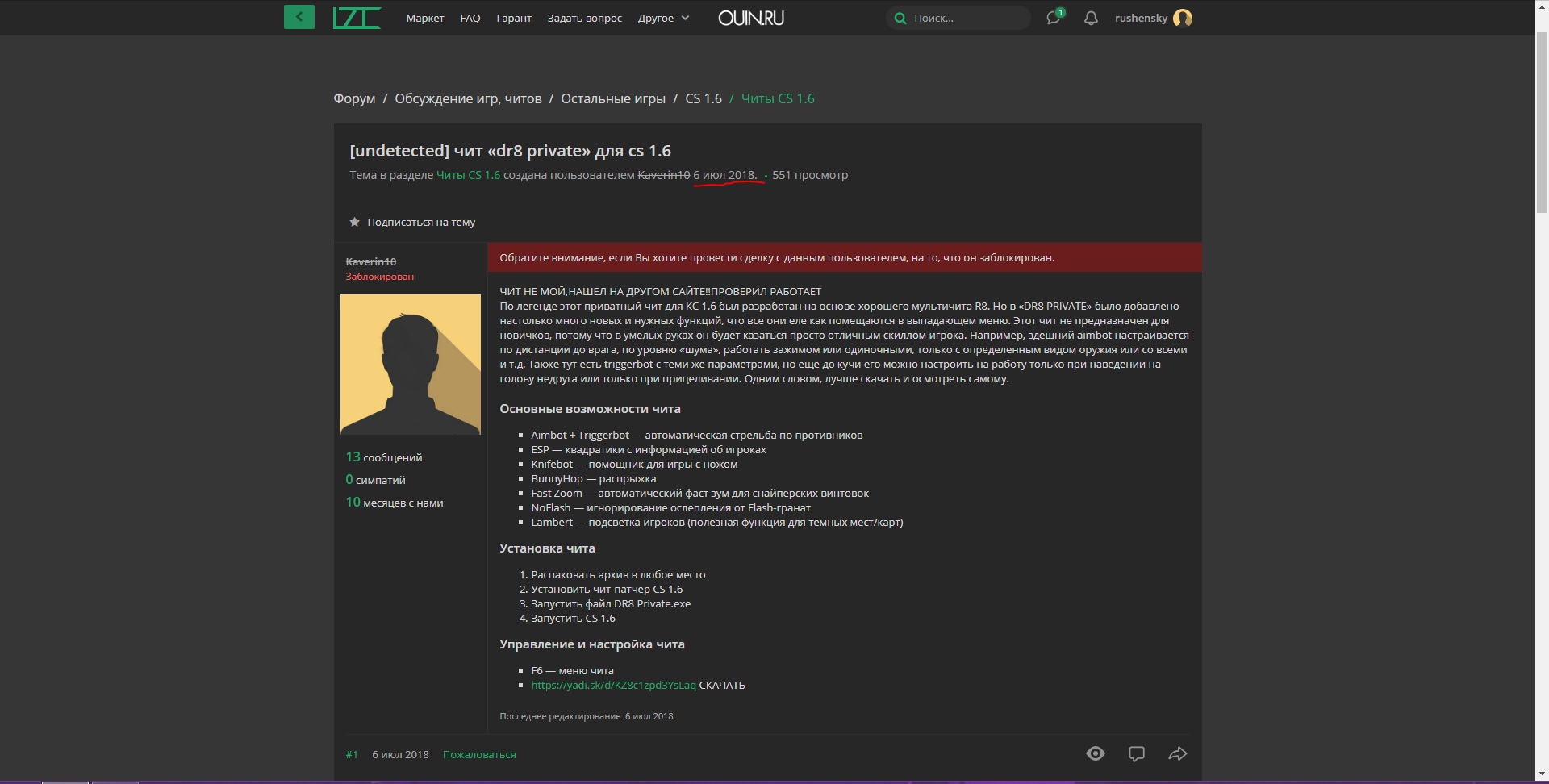Open the messages chat icon
This screenshot has height=784, width=1549.
click(1054, 18)
